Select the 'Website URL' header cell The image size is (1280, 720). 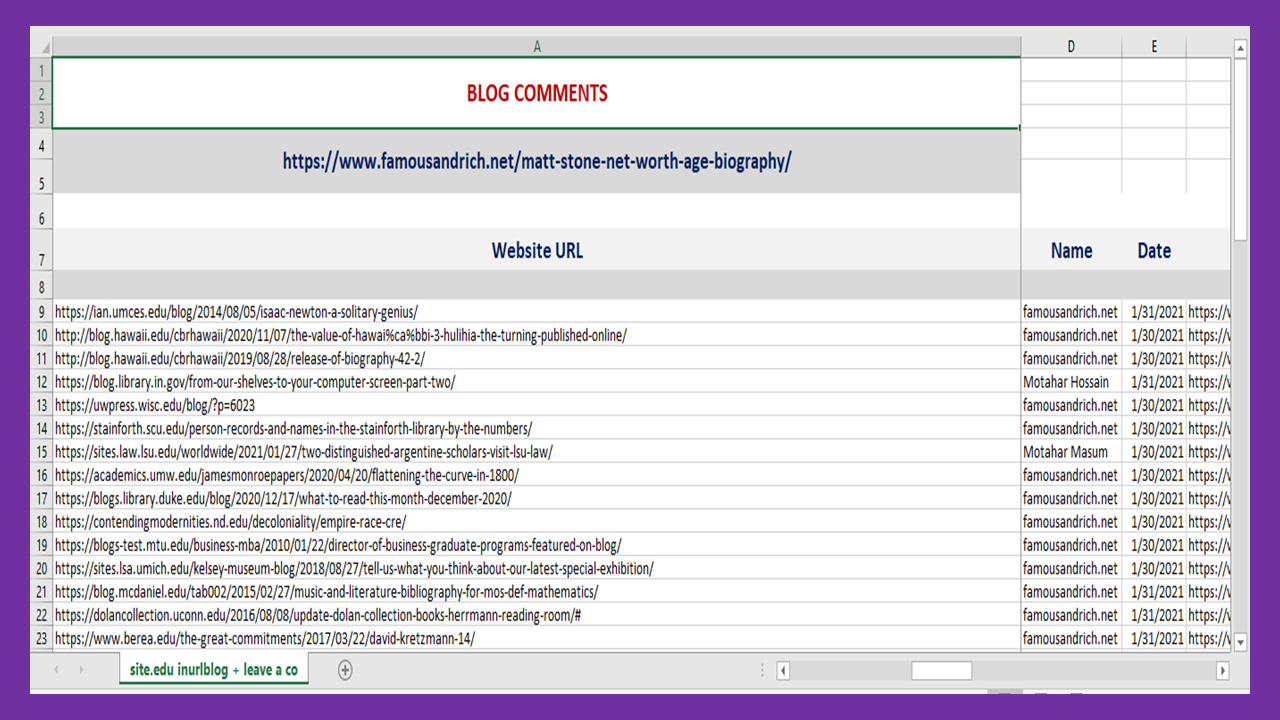(x=537, y=250)
